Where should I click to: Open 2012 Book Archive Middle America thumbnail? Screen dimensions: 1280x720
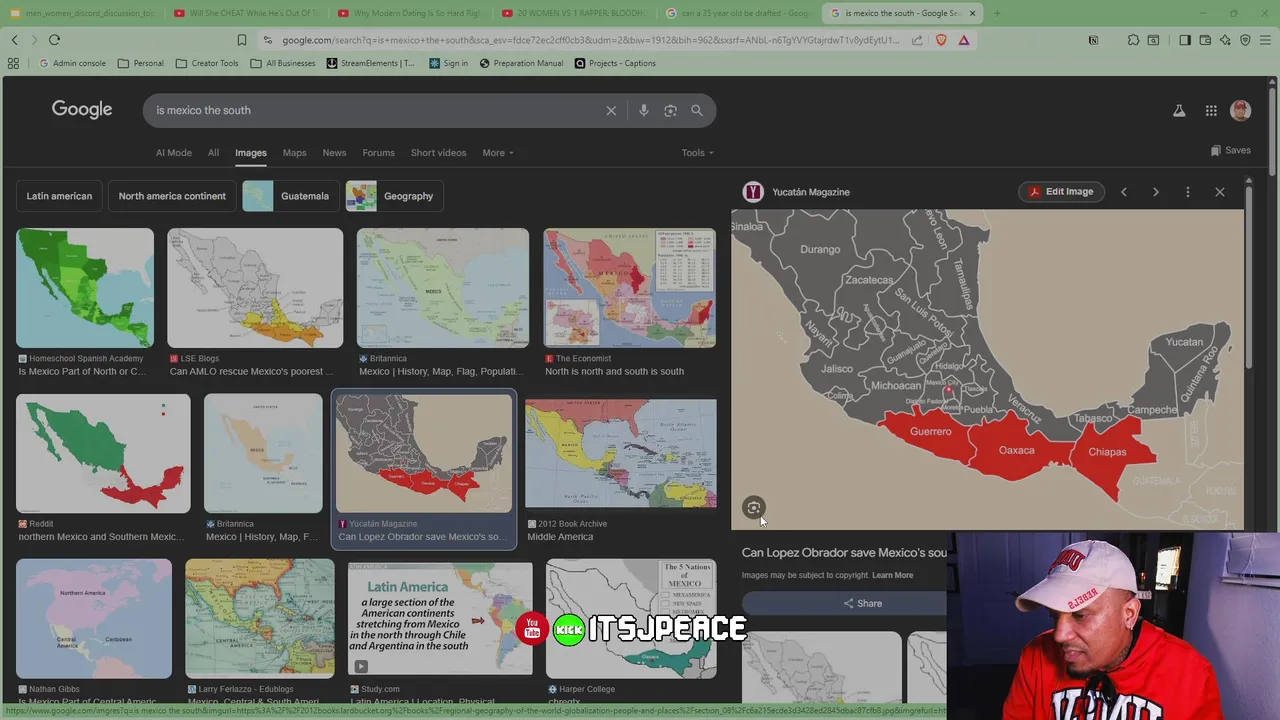(x=621, y=454)
